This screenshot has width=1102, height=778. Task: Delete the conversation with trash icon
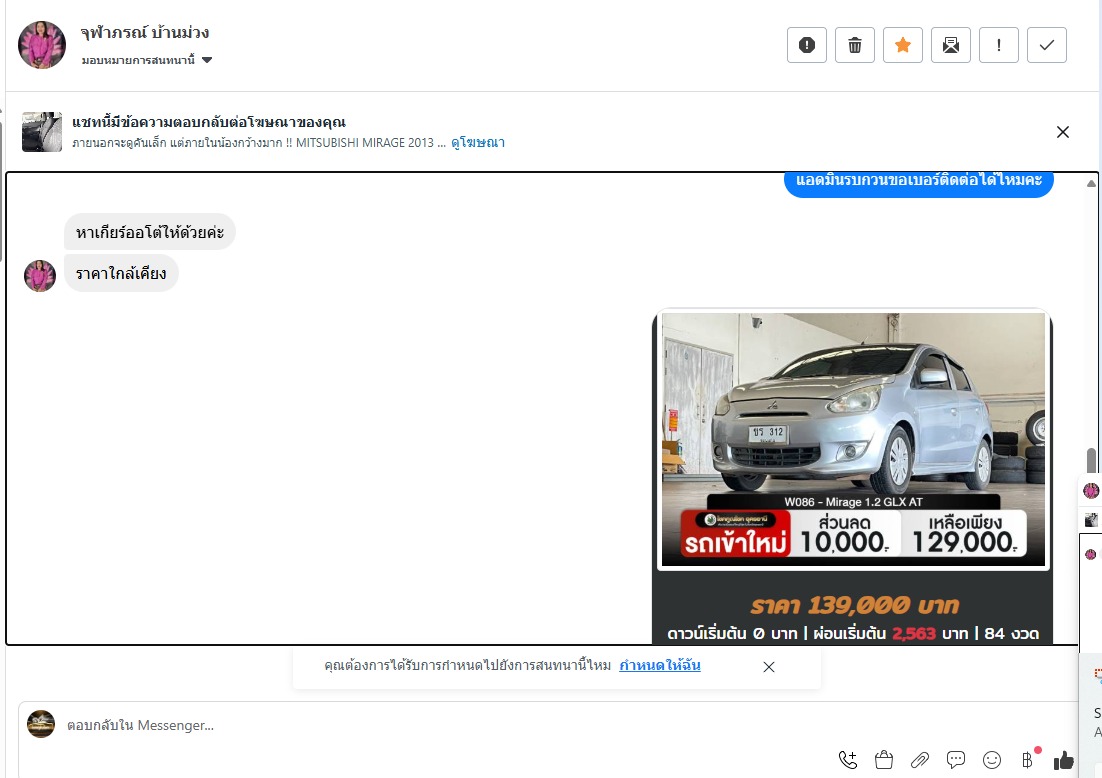pyautogui.click(x=855, y=45)
